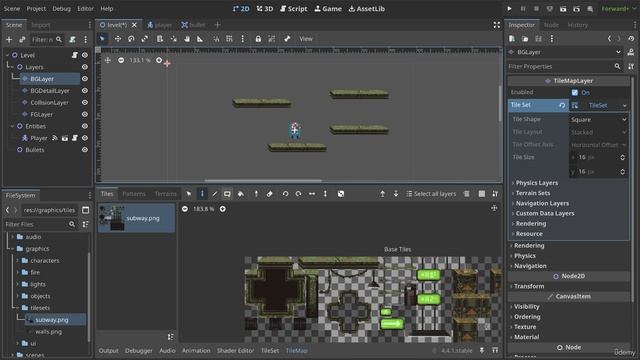The height and width of the screenshot is (360, 640).
Task: Click the viewport horizontal scrollbar
Action: coord(263,180)
